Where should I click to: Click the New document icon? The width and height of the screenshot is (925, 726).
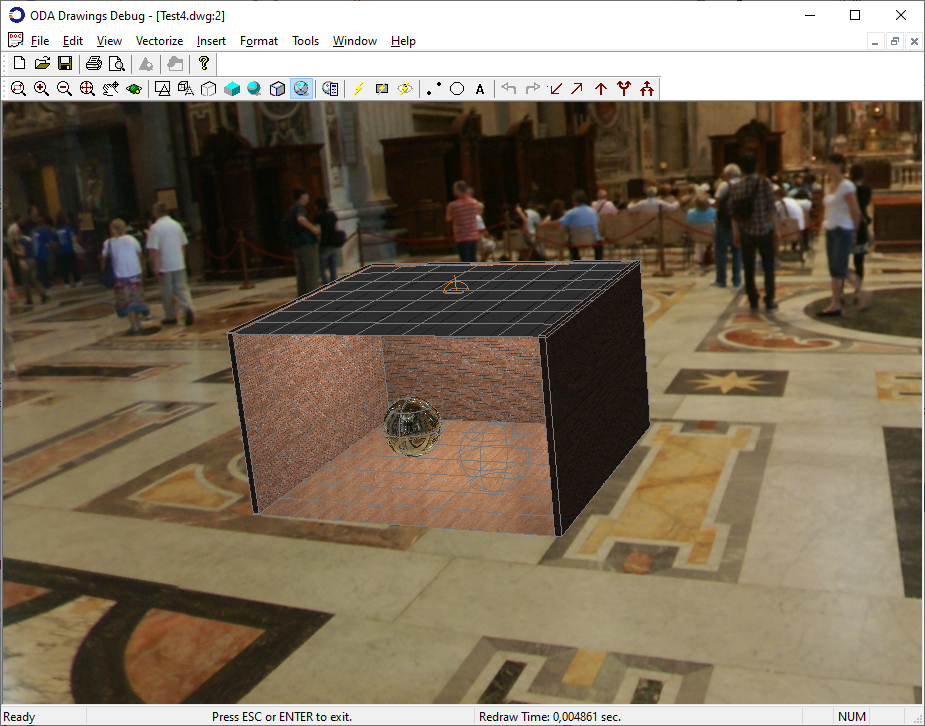coord(19,64)
